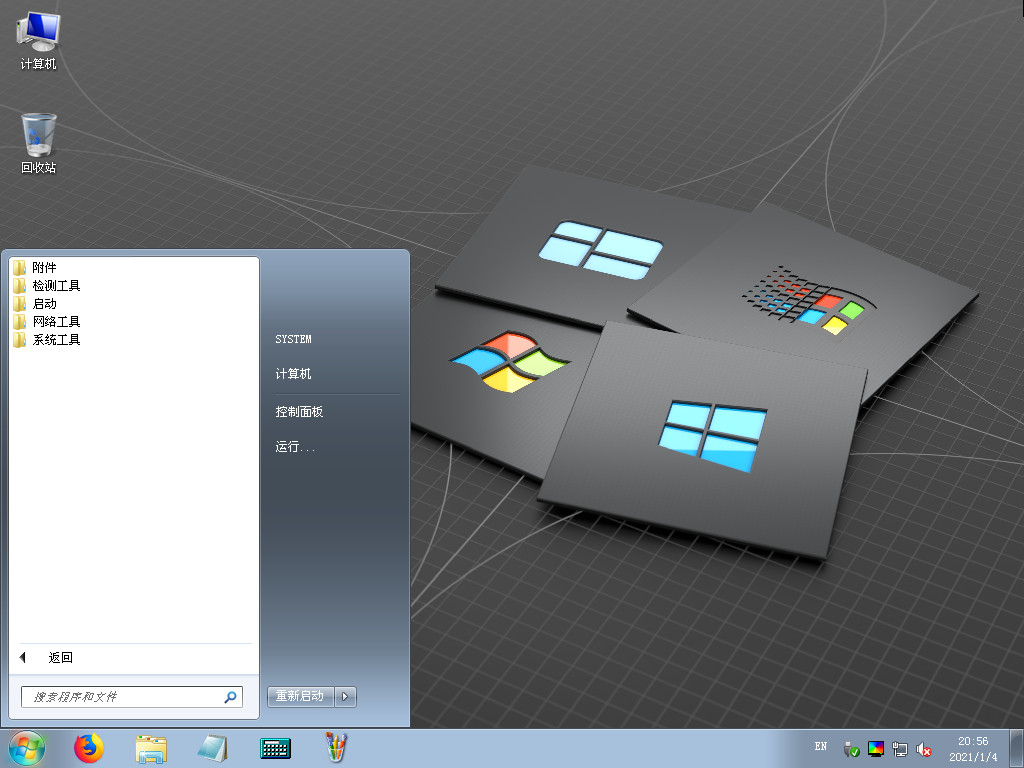Open the on-screen keyboard taskbar icon

pos(274,747)
